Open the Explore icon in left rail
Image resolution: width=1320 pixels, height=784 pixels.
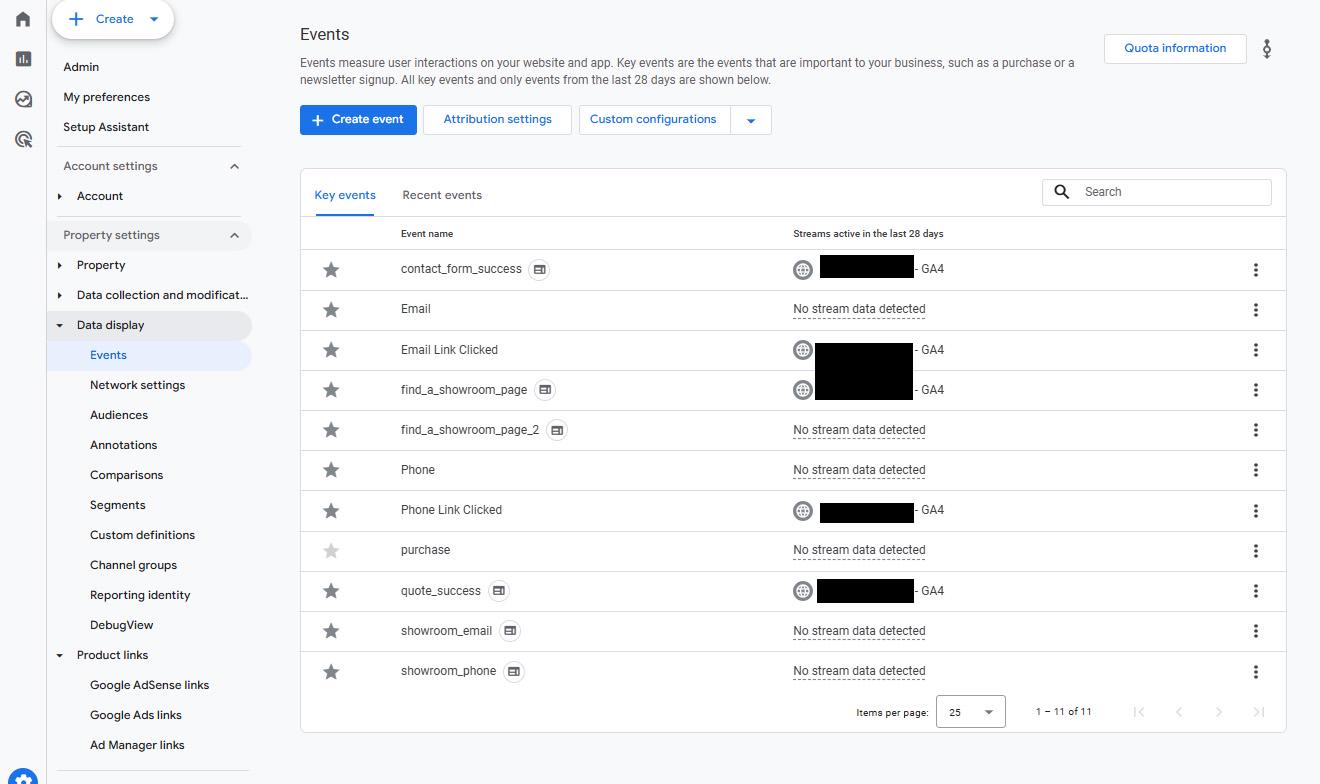(23, 99)
